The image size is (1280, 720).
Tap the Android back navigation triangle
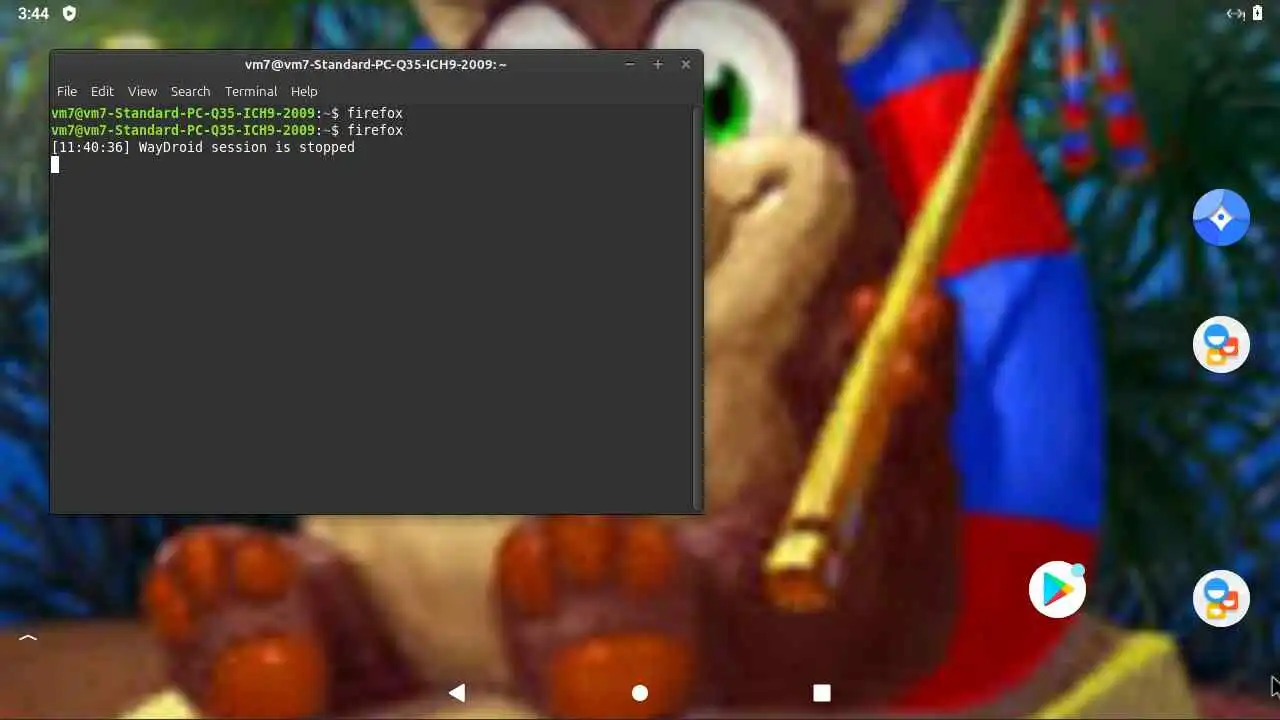(457, 692)
